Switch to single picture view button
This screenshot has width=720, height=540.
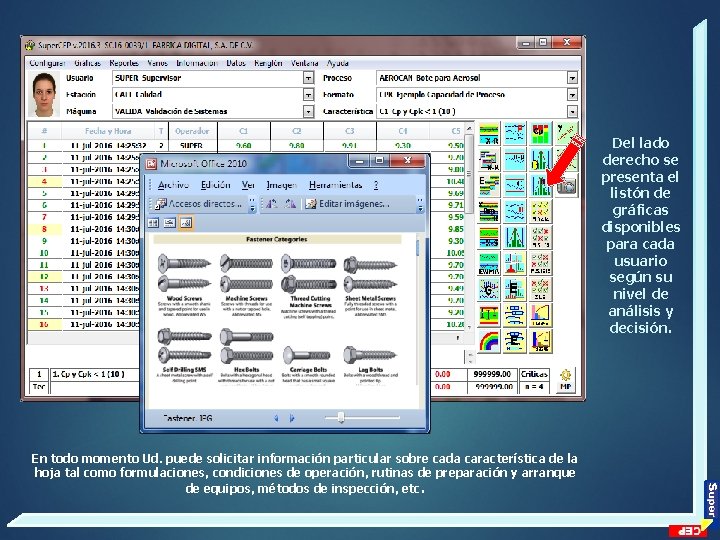[186, 223]
